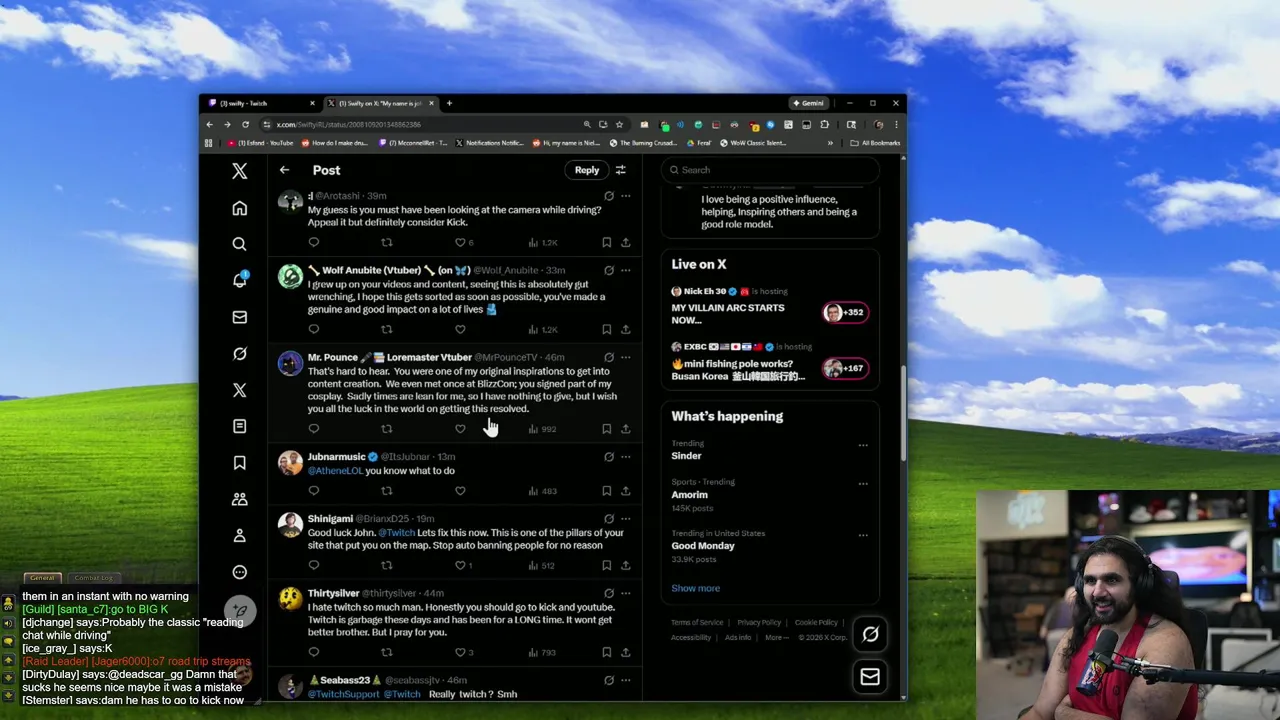This screenshot has width=1280, height=720.
Task: Click the browser address bar
Action: click(425, 125)
